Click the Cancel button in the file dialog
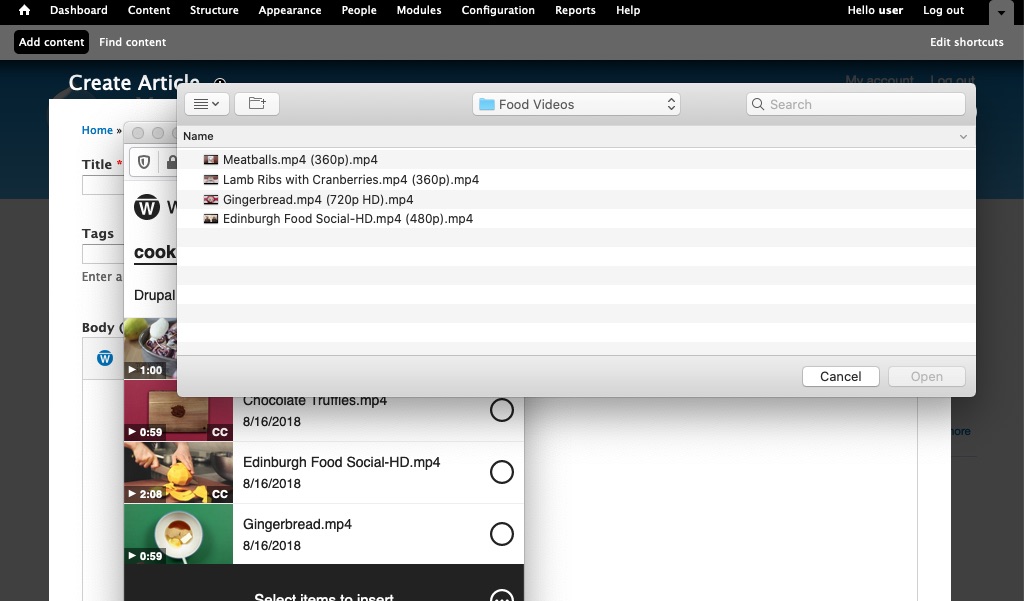The height and width of the screenshot is (601, 1024). pos(840,376)
